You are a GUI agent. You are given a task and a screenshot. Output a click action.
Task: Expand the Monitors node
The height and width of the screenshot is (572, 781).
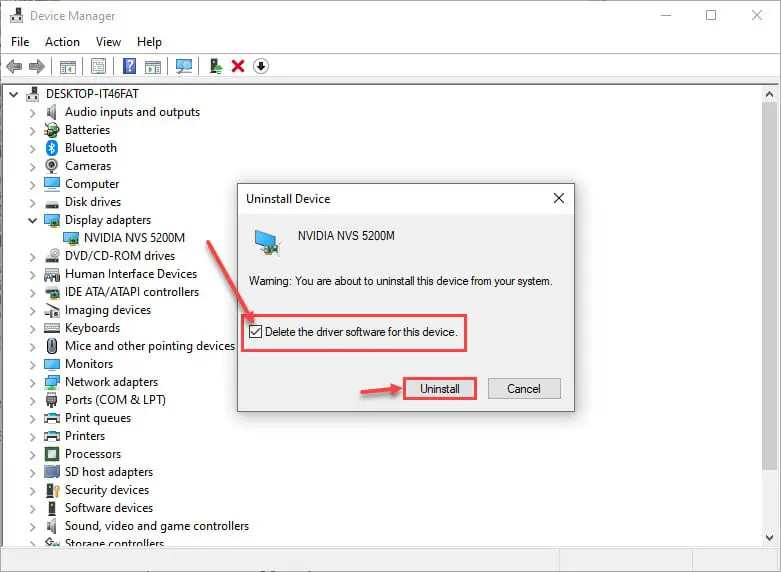pyautogui.click(x=32, y=364)
